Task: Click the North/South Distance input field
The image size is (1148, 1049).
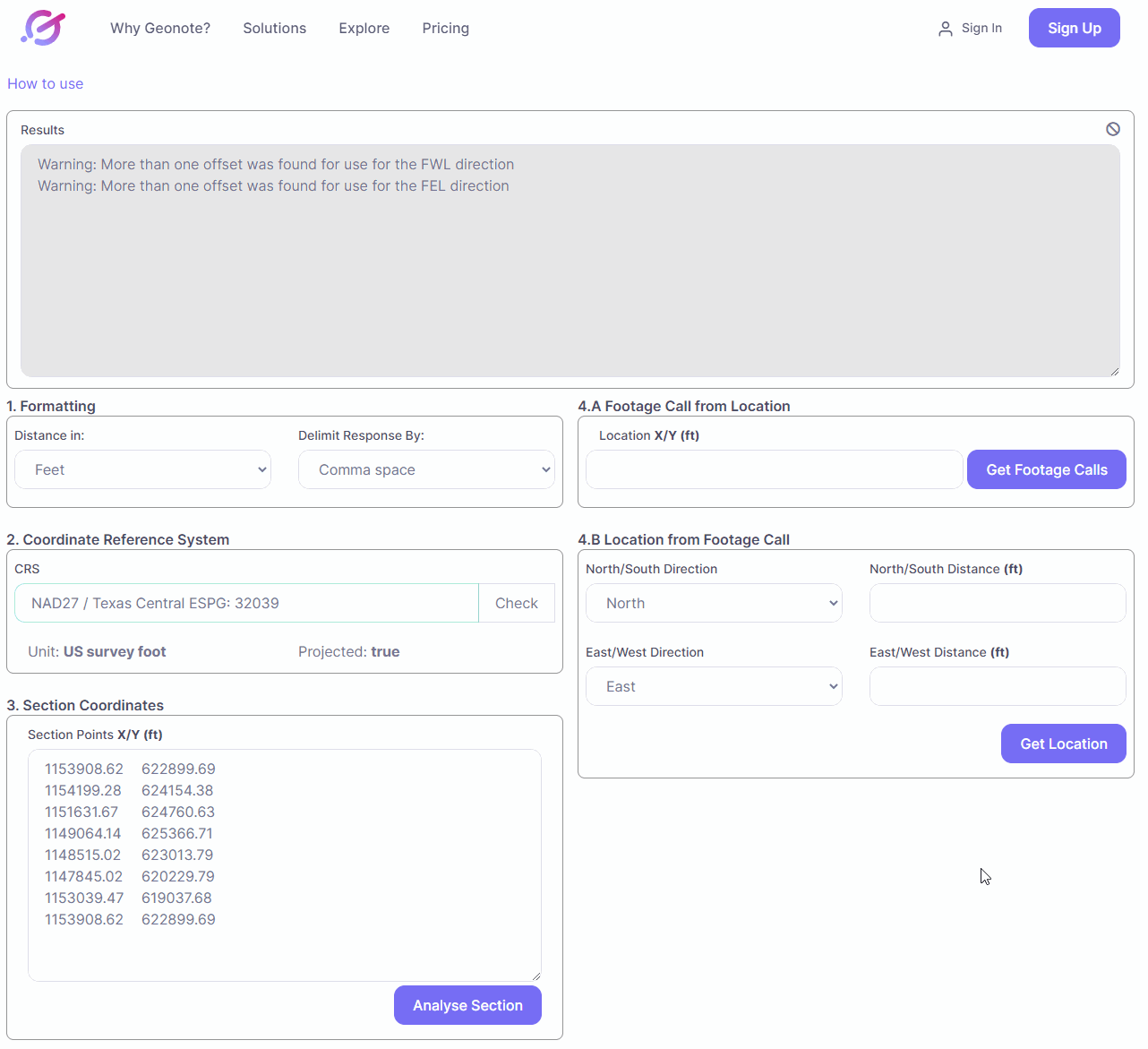Action: coord(997,603)
